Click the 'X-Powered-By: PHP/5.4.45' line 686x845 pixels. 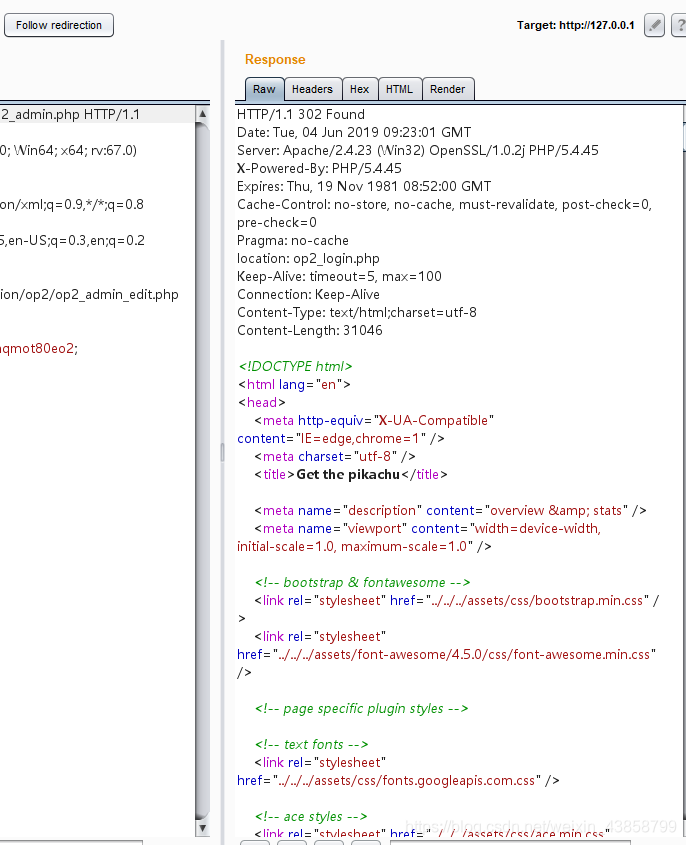(x=319, y=168)
